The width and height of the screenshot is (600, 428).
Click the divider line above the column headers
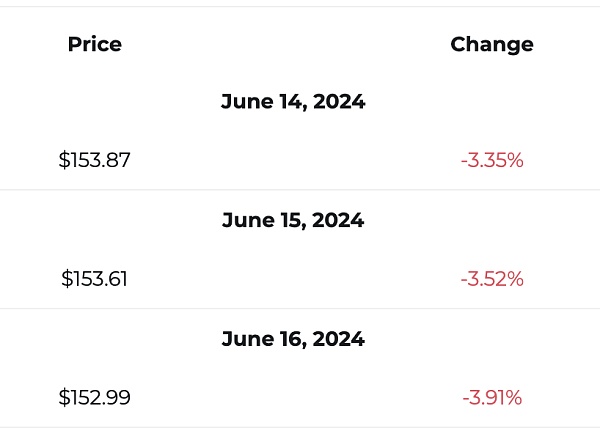coord(300,7)
